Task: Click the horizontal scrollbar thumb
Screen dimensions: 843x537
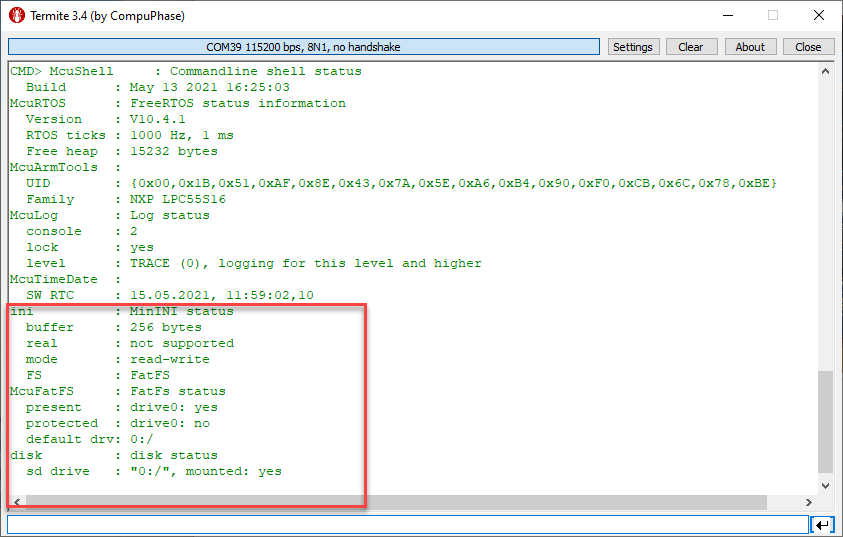Action: (395, 501)
